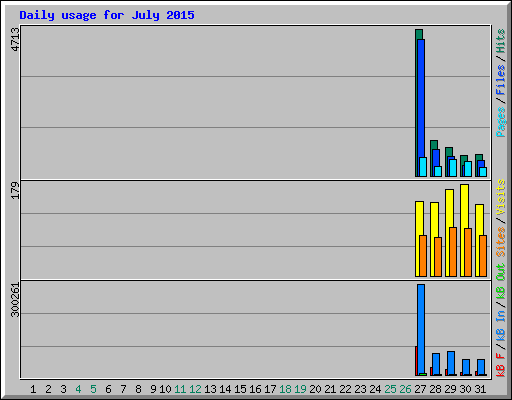Click the kB In legend label
Image resolution: width=512 pixels, height=400 pixels.
(x=500, y=326)
